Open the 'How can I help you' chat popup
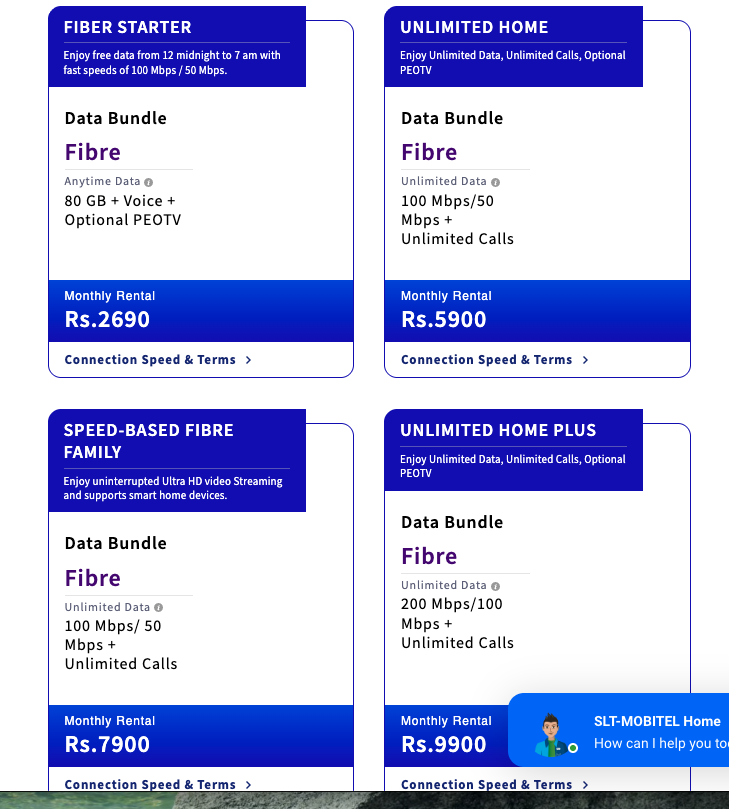 tap(619, 730)
